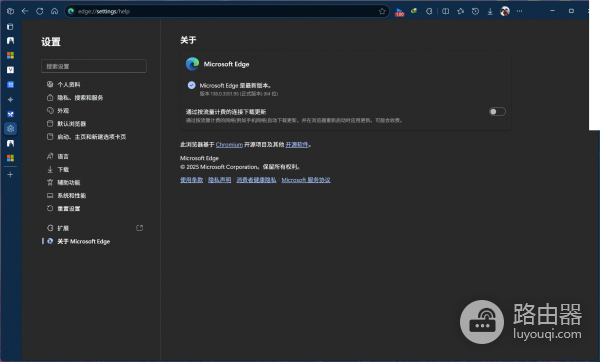The image size is (600, 362).
Task: Refresh the current page
Action: (x=39, y=11)
